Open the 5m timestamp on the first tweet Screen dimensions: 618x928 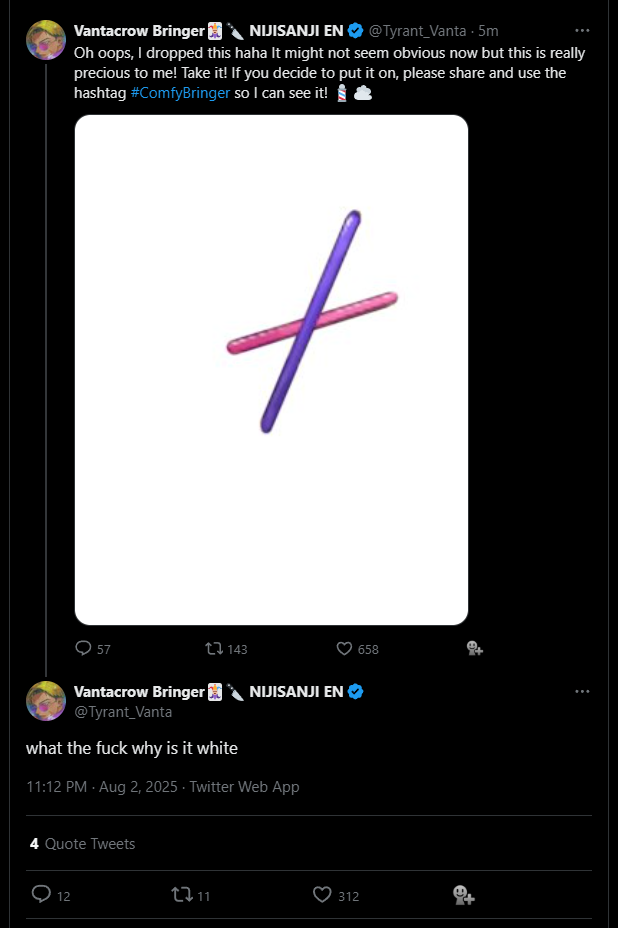tap(488, 31)
